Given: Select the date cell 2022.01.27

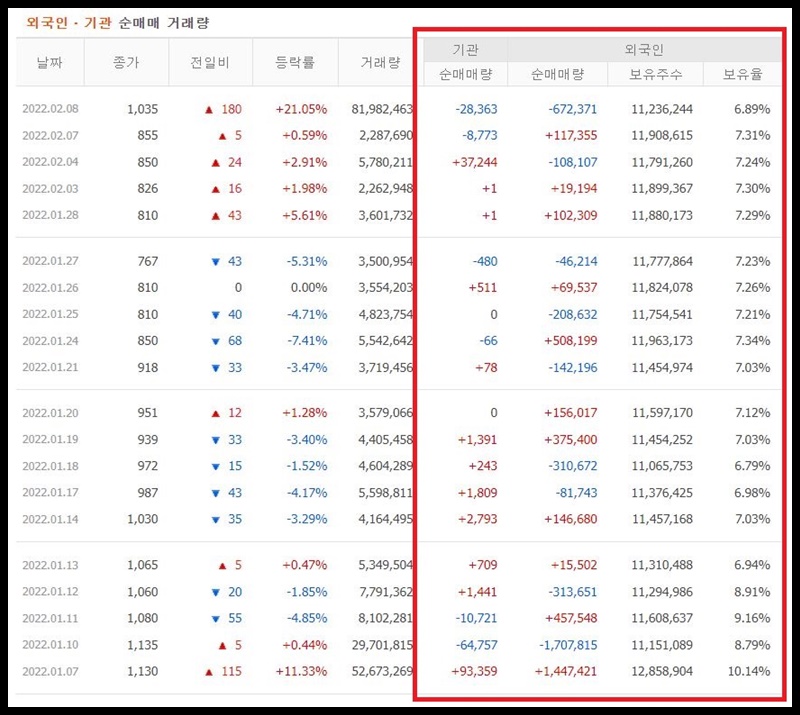Looking at the screenshot, I should pyautogui.click(x=51, y=261).
